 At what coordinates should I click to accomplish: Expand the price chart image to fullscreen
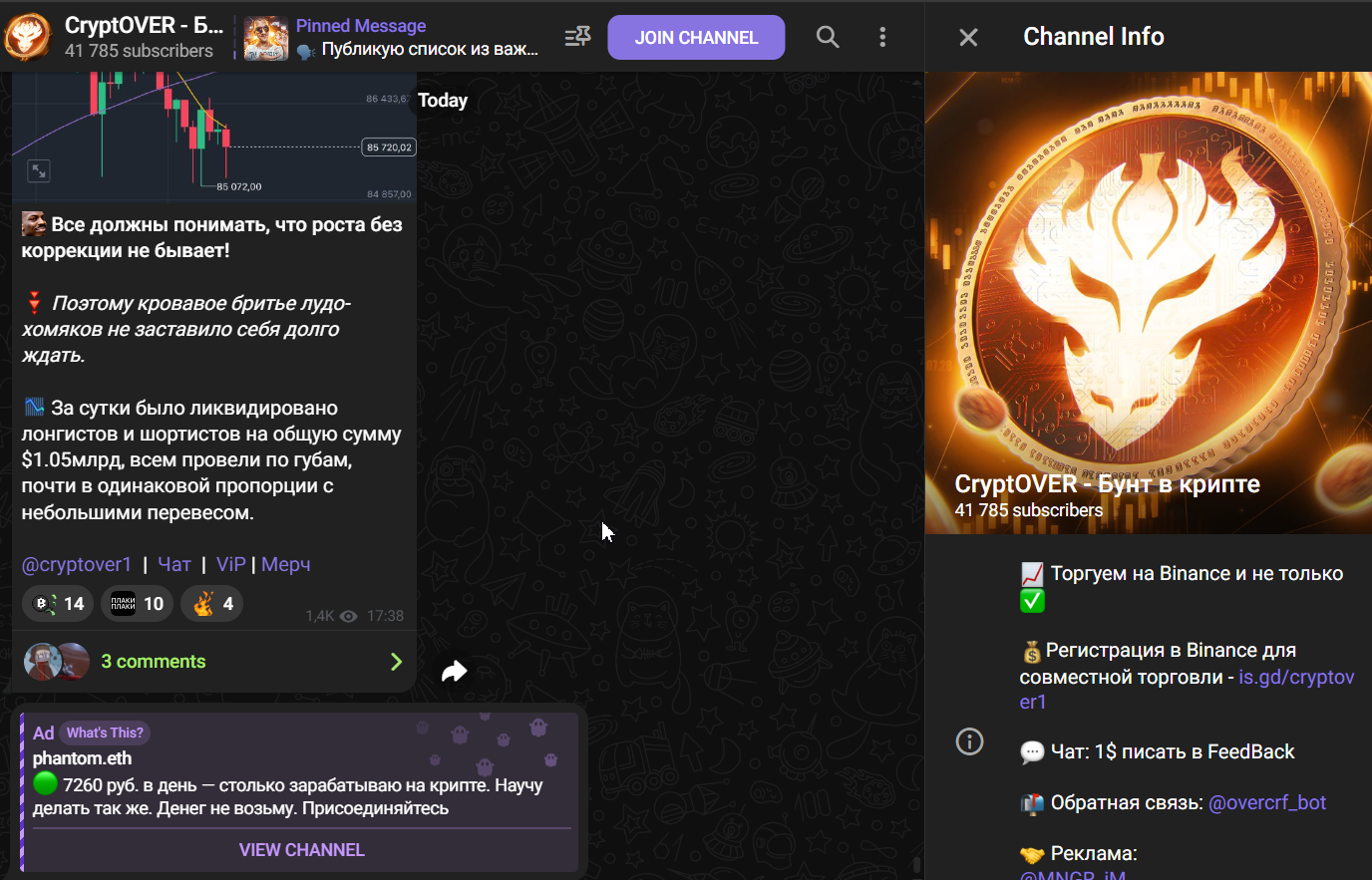pyautogui.click(x=38, y=171)
